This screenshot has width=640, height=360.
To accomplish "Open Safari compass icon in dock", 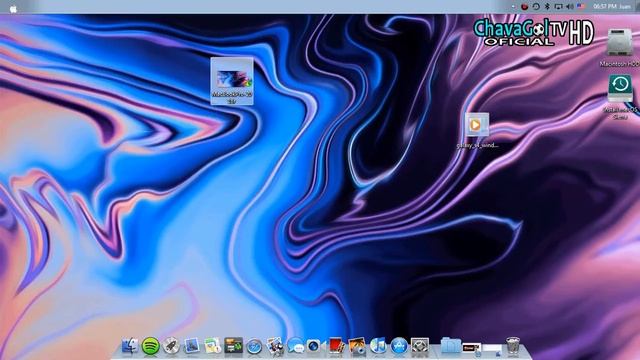I will (254, 347).
